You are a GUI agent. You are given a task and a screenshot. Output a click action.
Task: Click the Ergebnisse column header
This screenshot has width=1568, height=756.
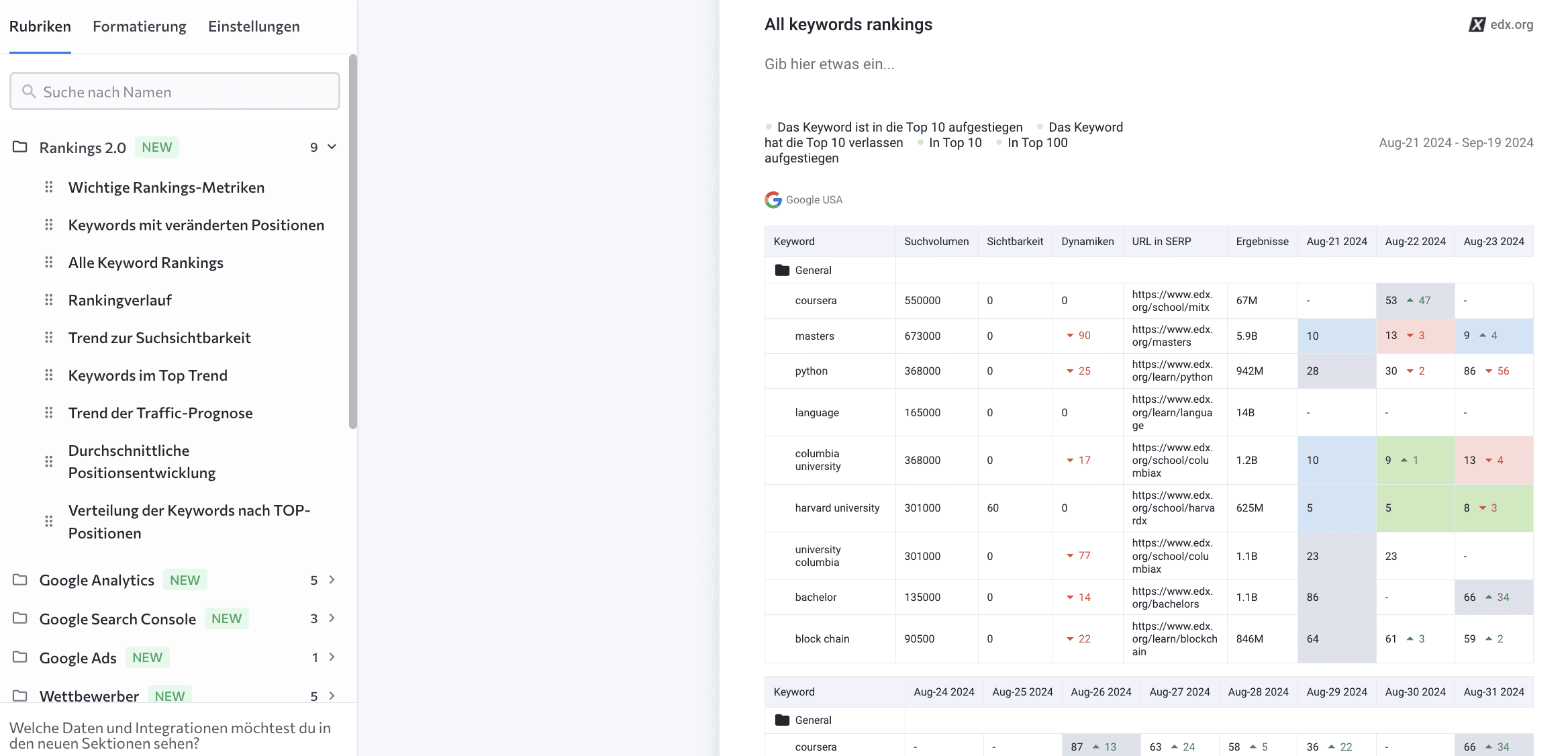click(1262, 241)
